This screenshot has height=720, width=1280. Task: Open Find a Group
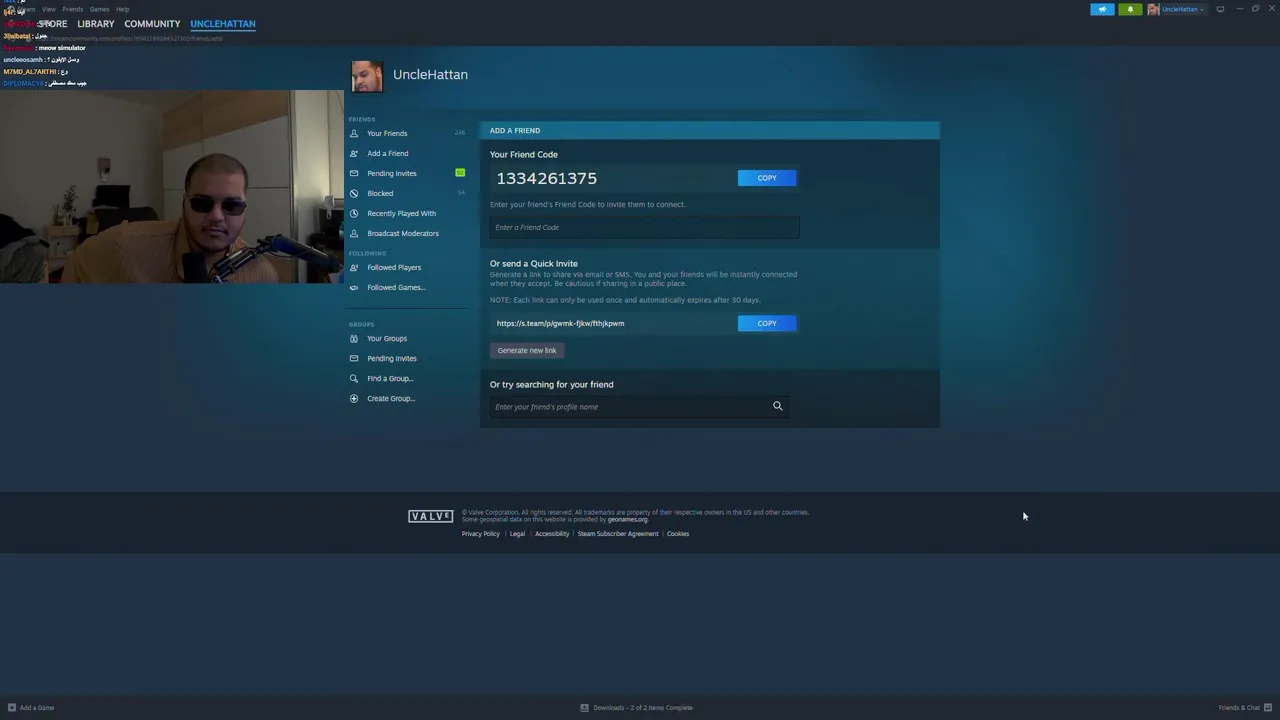390,378
